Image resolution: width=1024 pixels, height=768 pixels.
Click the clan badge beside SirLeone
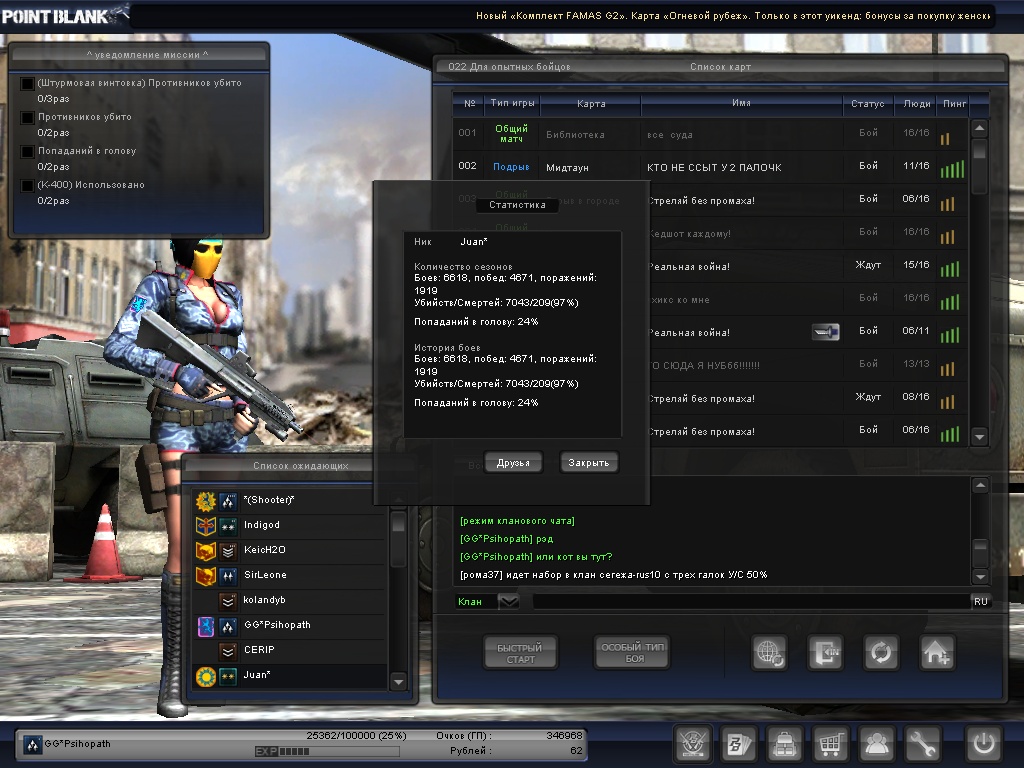pyautogui.click(x=206, y=576)
